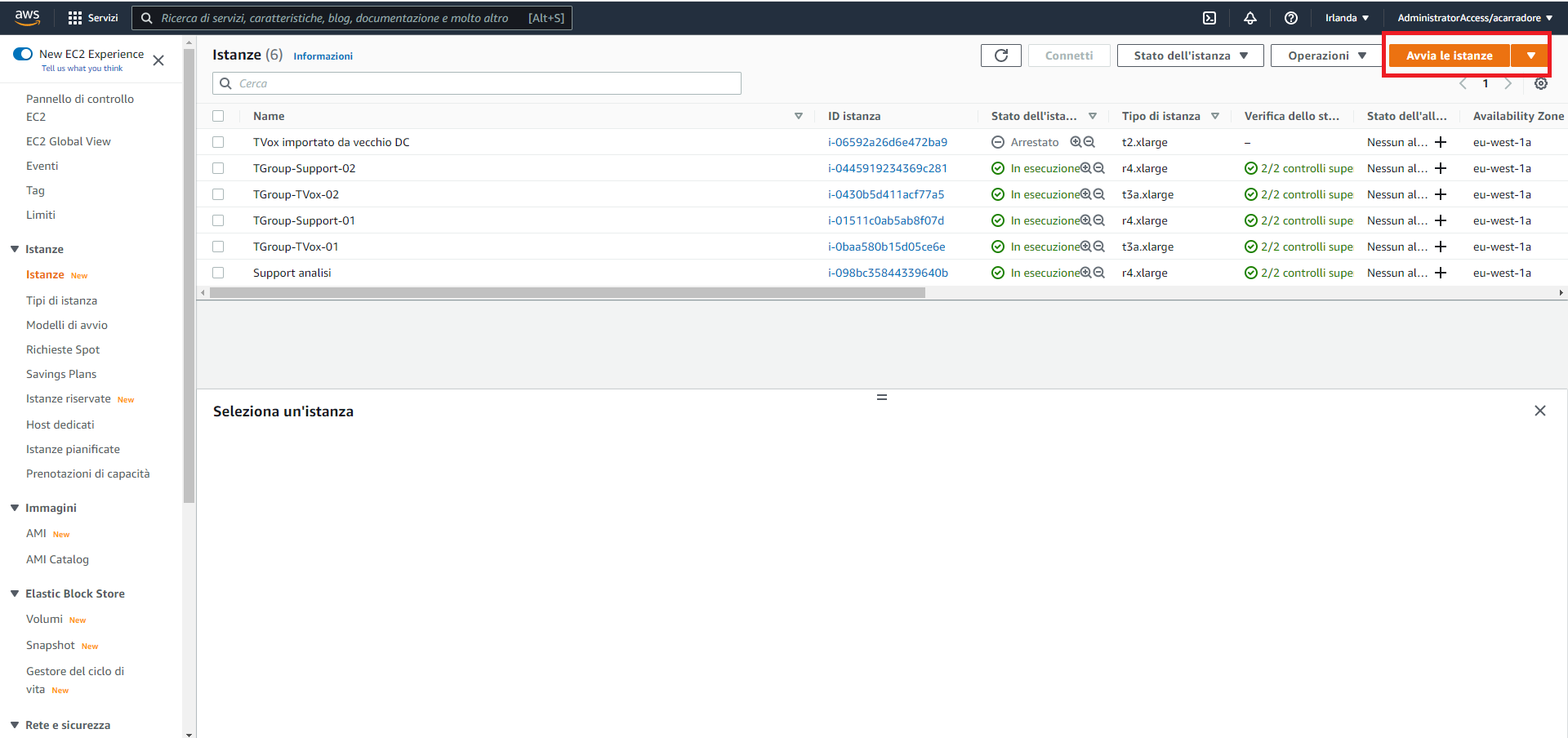The height and width of the screenshot is (738, 1568).
Task: Go to previous page arrow
Action: (x=1463, y=83)
